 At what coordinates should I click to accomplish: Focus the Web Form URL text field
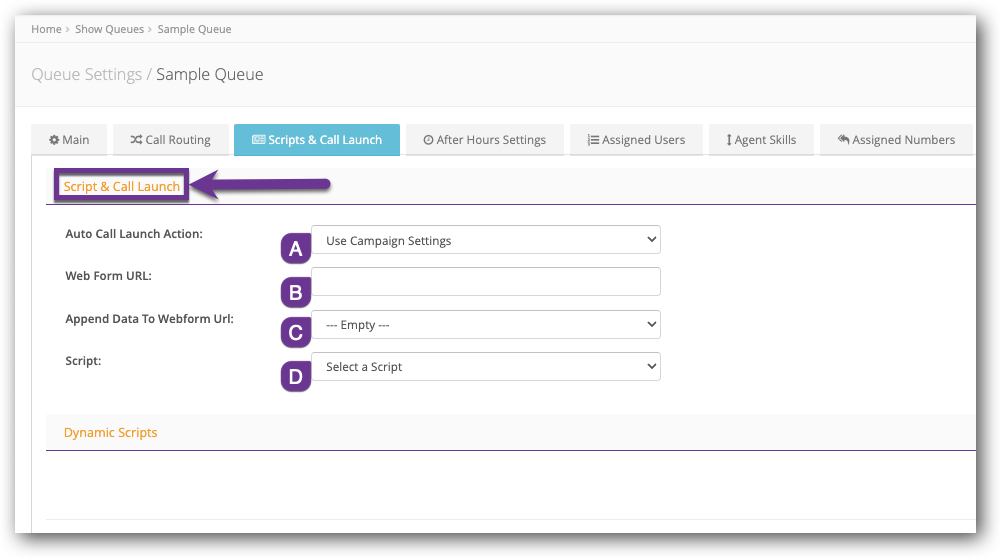tap(486, 282)
